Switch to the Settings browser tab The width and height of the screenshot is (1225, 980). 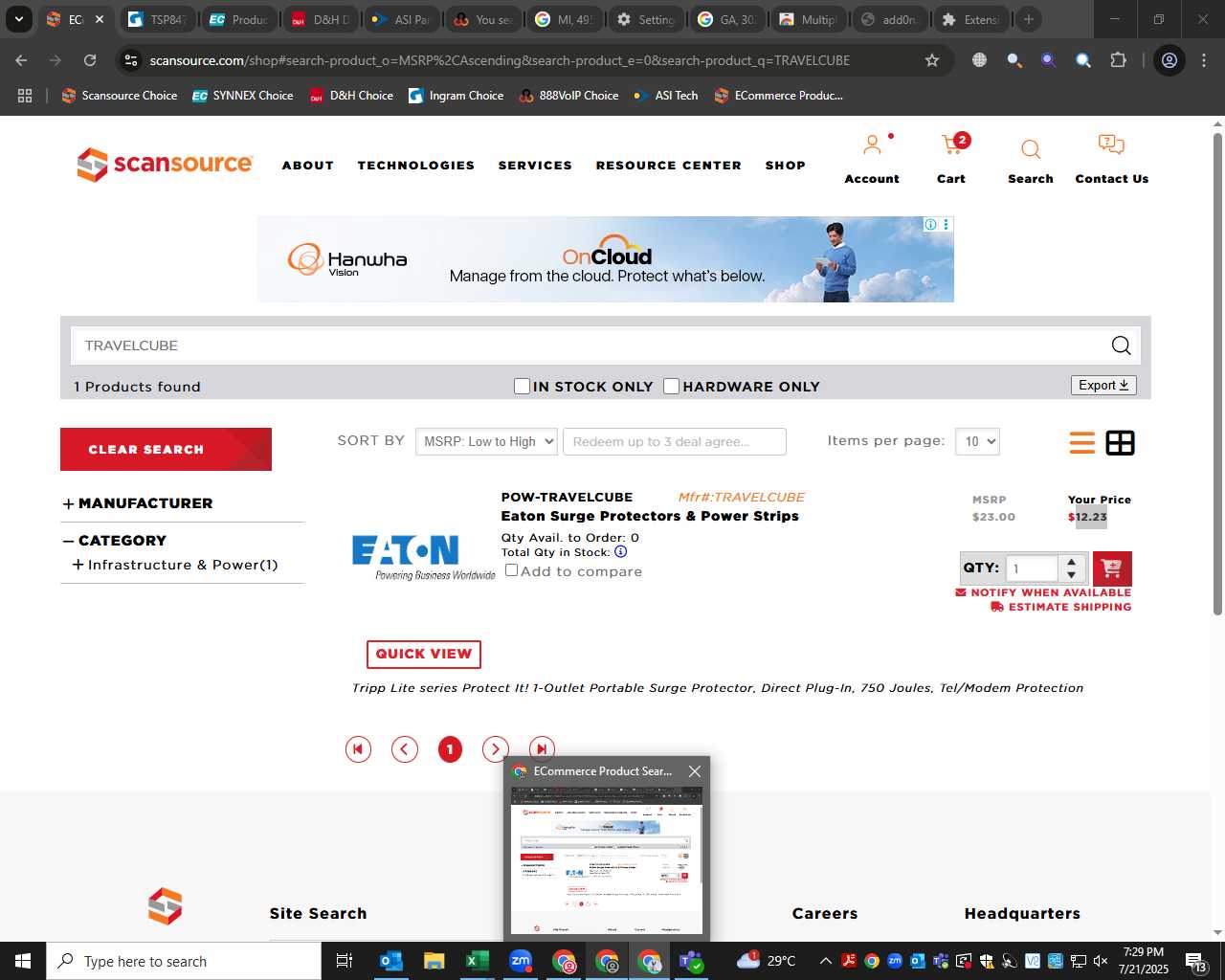[x=648, y=19]
